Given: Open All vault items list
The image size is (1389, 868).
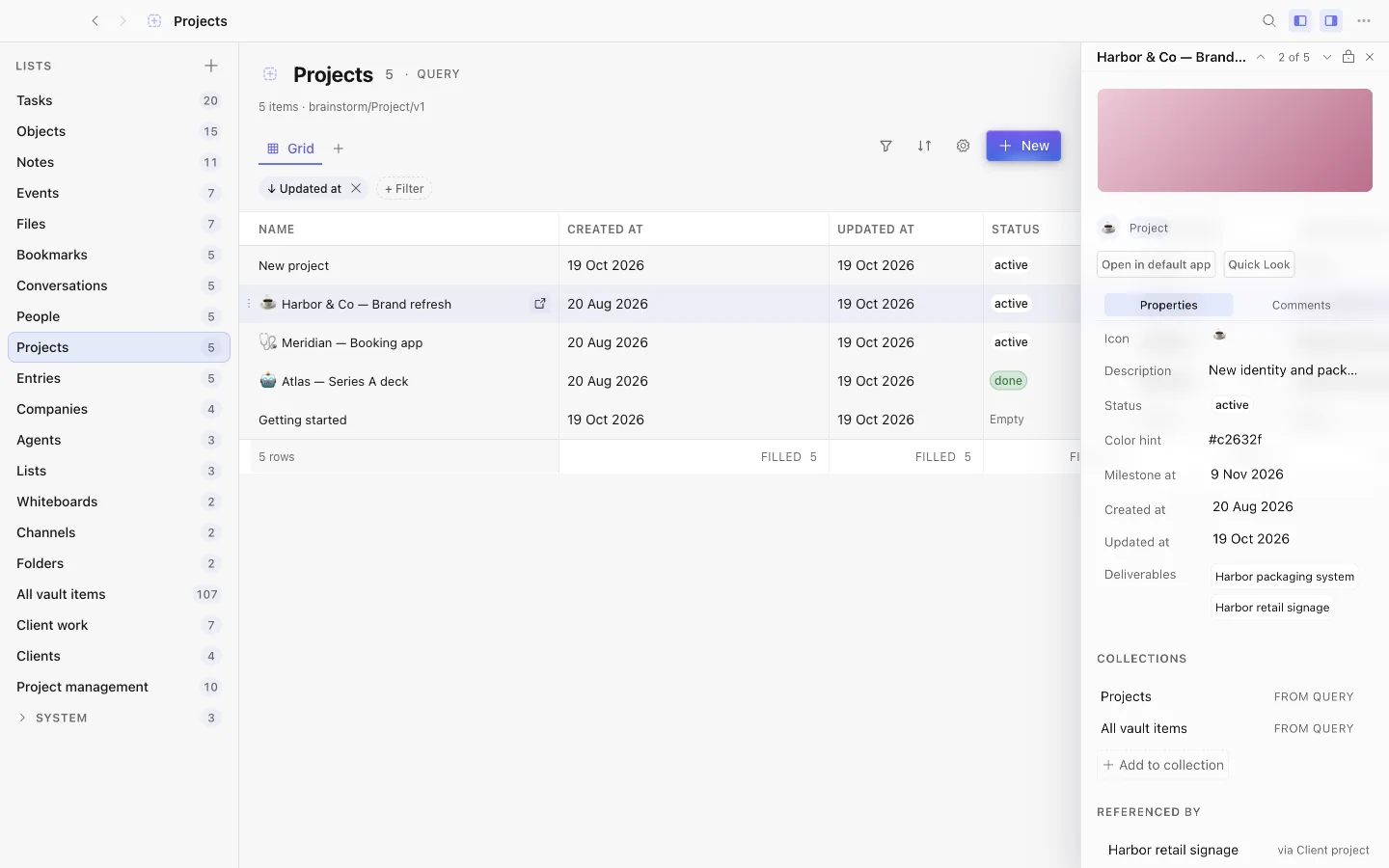Looking at the screenshot, I should click(119, 594).
